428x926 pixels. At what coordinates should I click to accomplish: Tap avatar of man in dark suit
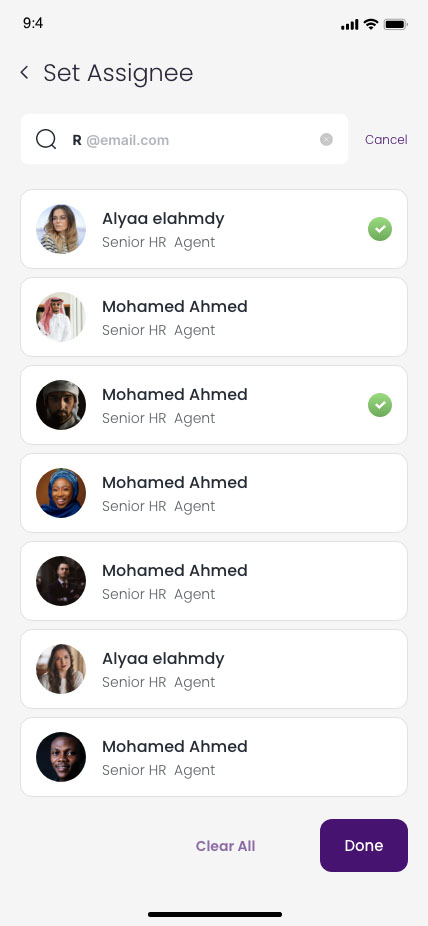[61, 581]
